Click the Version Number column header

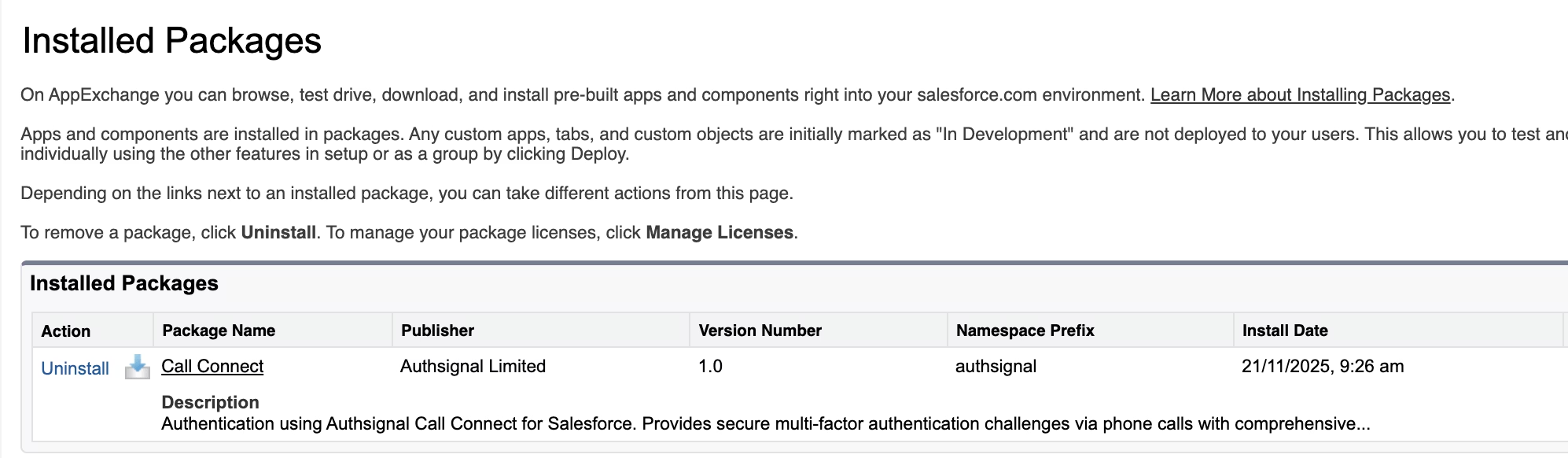coord(760,331)
